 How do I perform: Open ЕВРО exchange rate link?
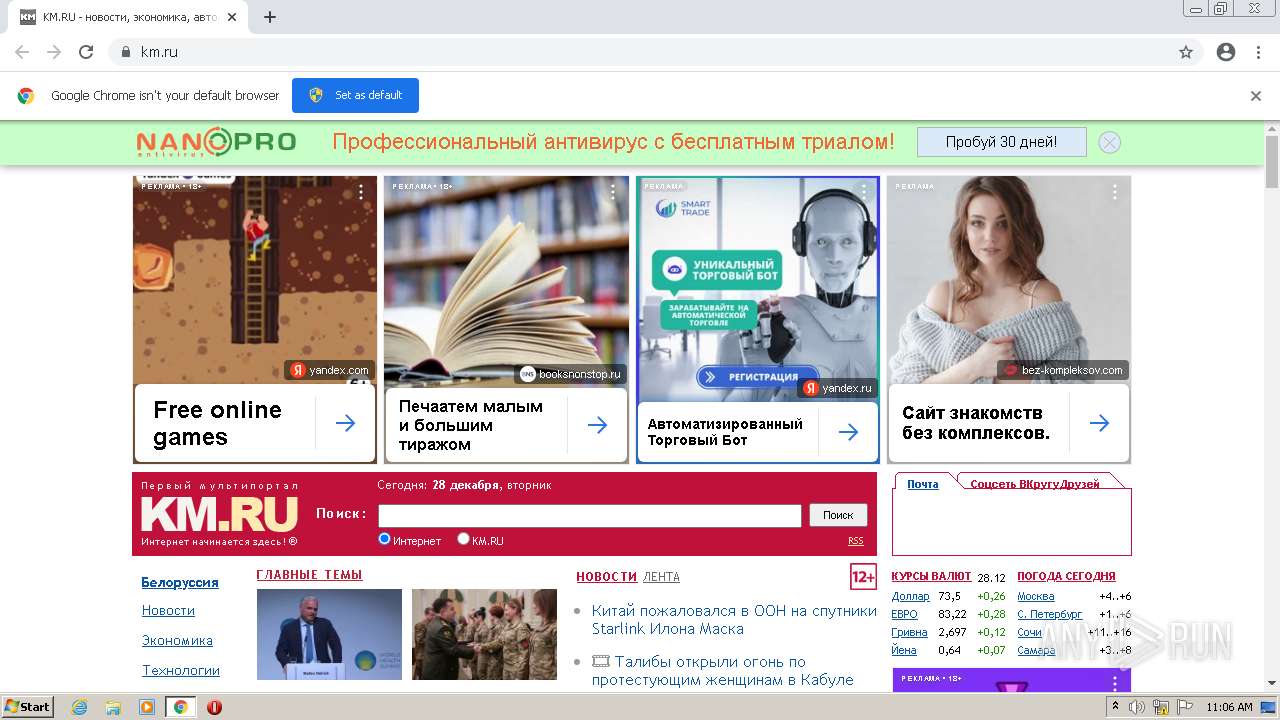coord(904,614)
